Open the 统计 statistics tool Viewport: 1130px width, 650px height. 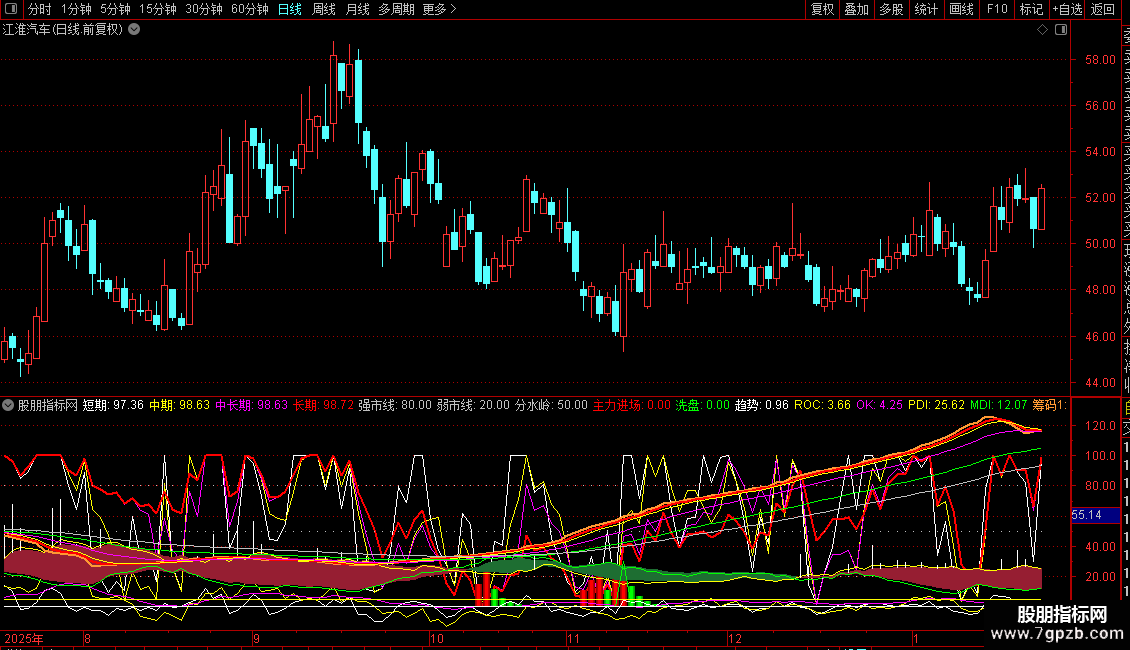point(926,10)
